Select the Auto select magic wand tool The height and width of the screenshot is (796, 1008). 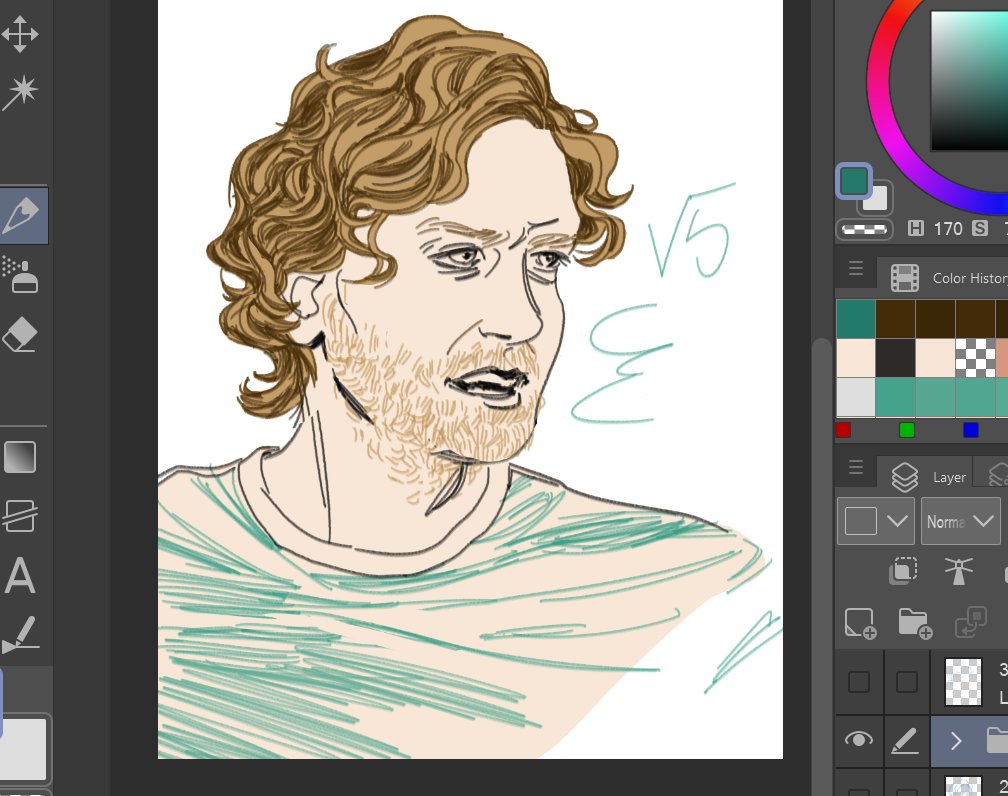21,91
